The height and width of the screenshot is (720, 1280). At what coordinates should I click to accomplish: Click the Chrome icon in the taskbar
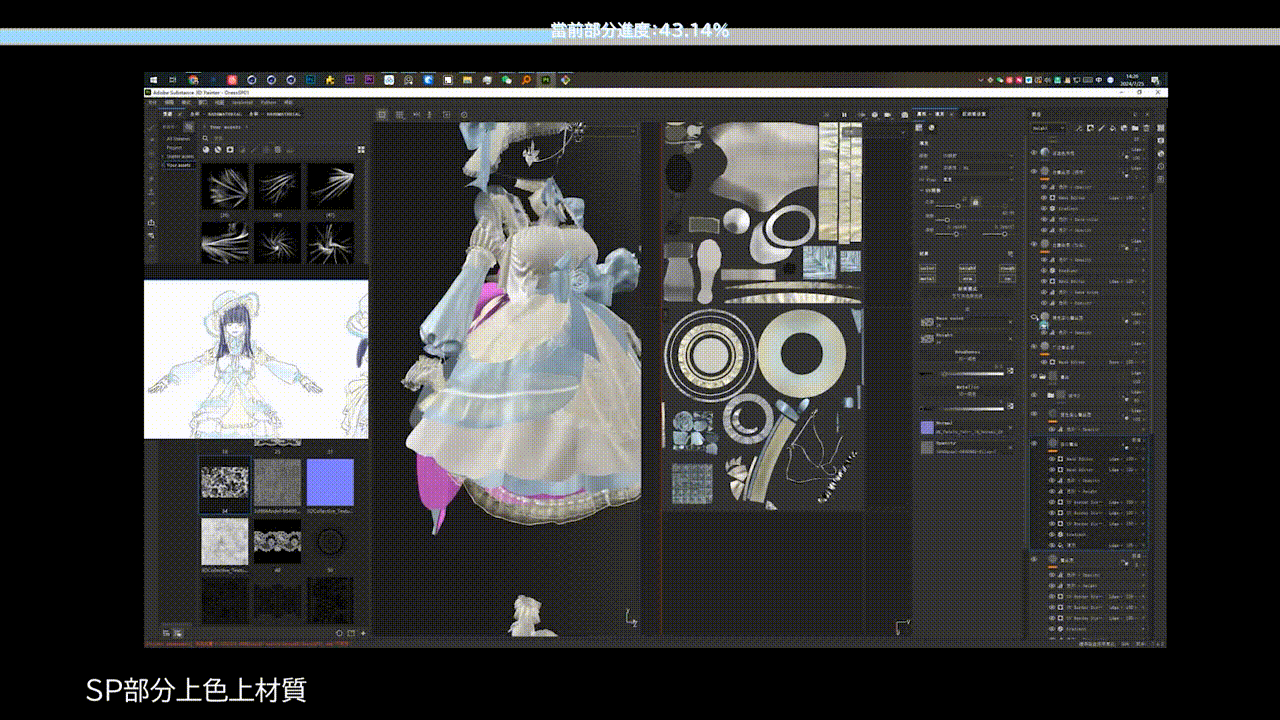[193, 80]
